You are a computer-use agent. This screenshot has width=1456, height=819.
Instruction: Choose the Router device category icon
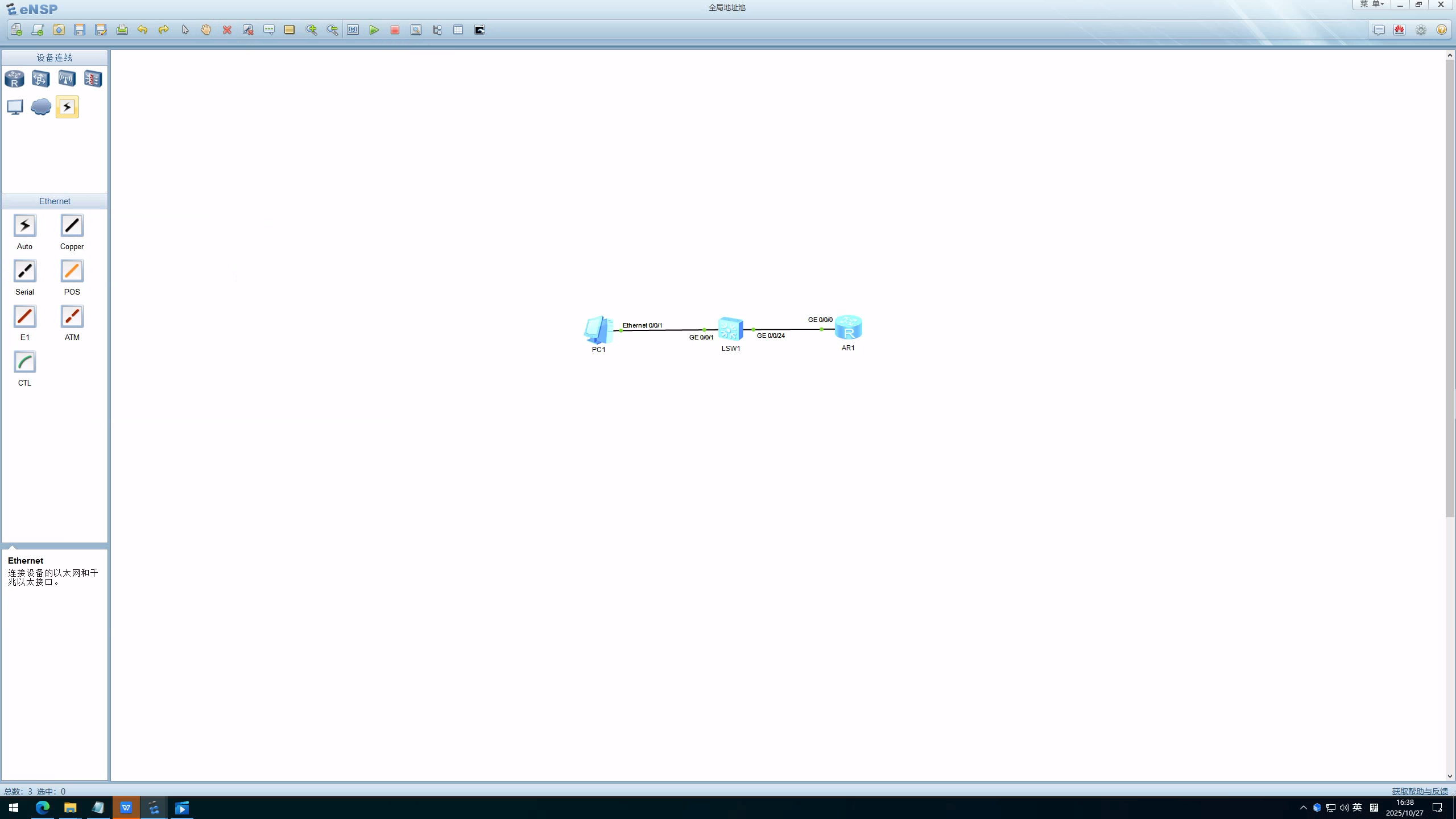click(x=15, y=78)
